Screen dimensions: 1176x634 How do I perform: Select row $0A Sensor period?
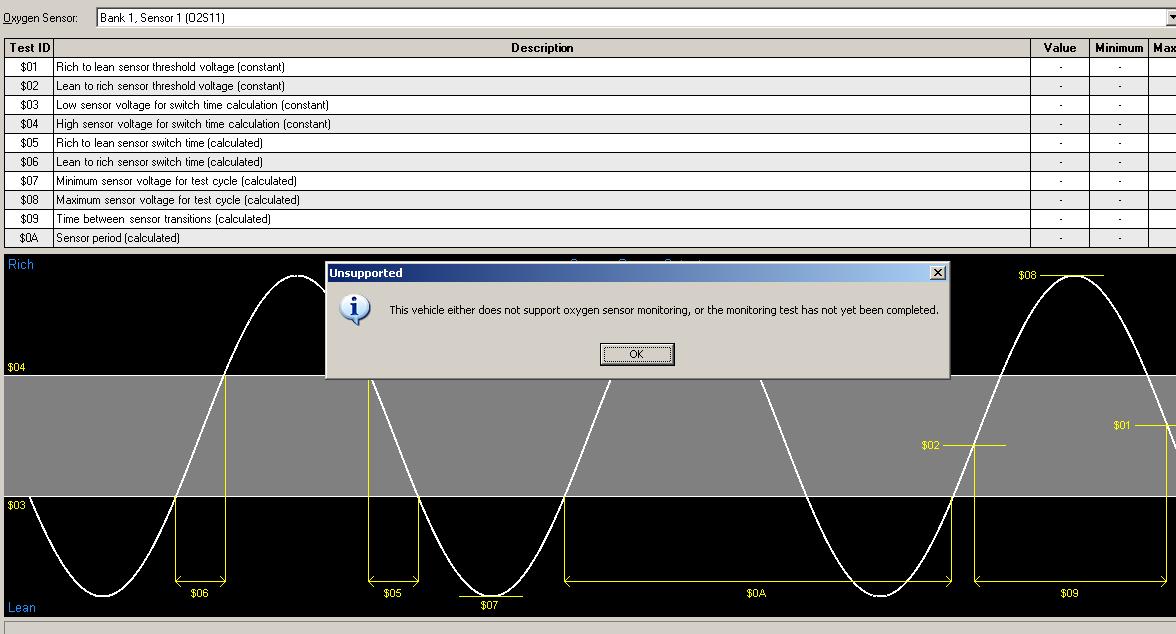[x=118, y=238]
